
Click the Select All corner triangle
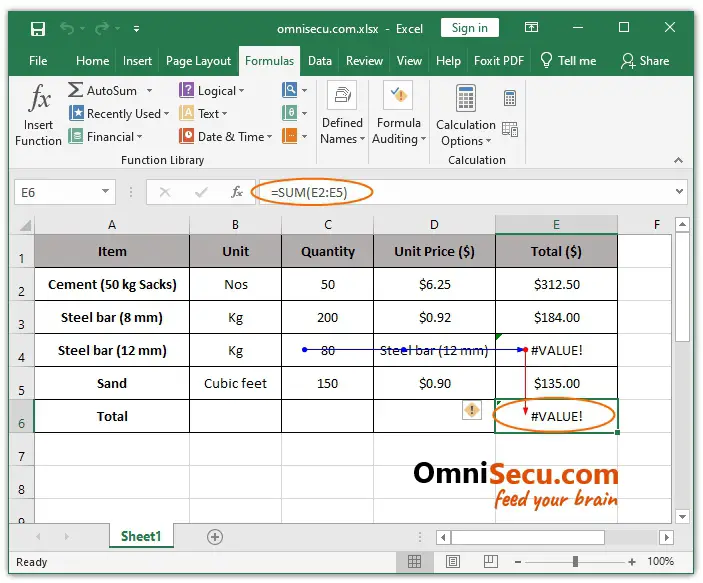(x=25, y=225)
